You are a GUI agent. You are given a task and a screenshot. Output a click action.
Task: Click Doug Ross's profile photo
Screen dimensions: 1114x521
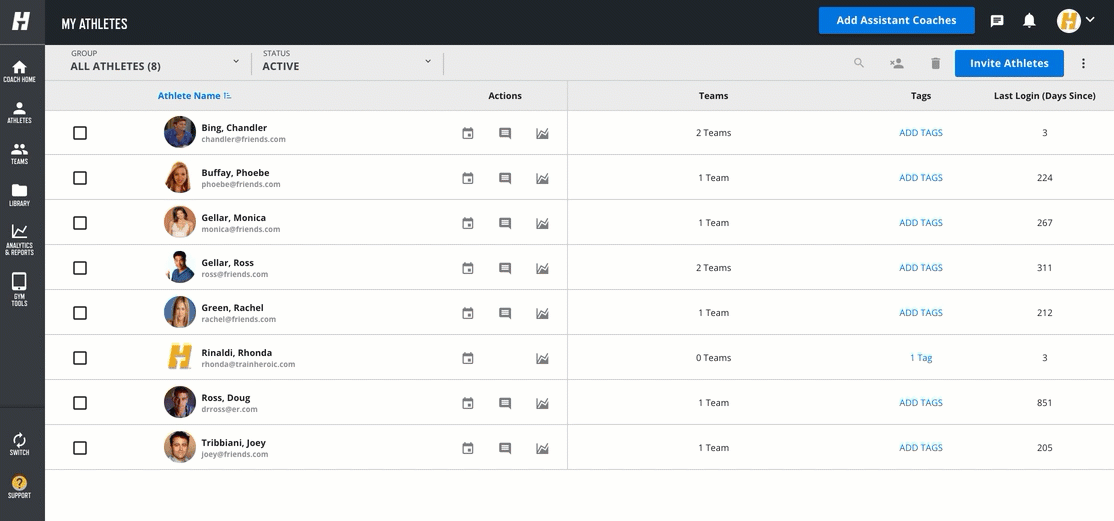[180, 402]
